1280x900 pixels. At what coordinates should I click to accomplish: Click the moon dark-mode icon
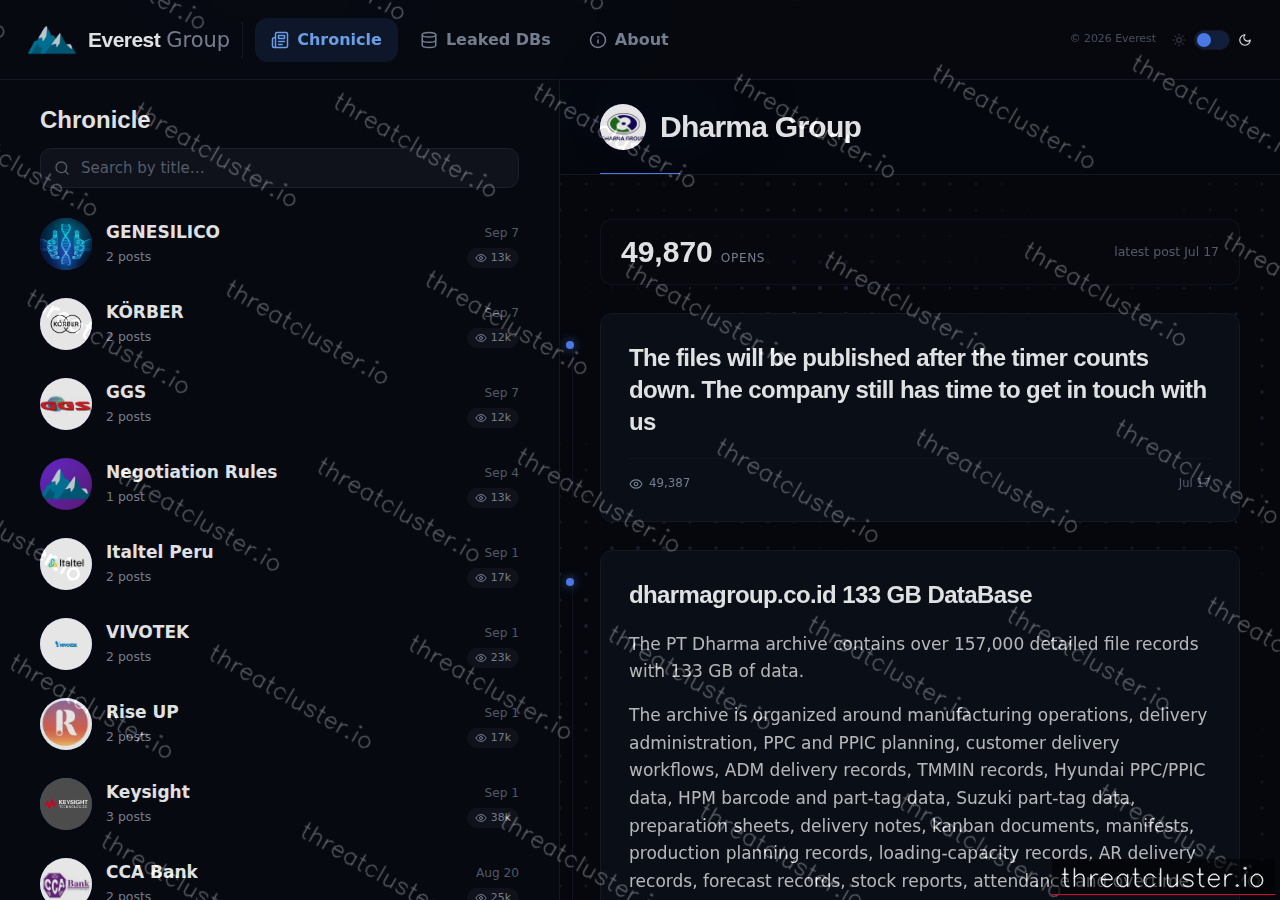pyautogui.click(x=1245, y=40)
